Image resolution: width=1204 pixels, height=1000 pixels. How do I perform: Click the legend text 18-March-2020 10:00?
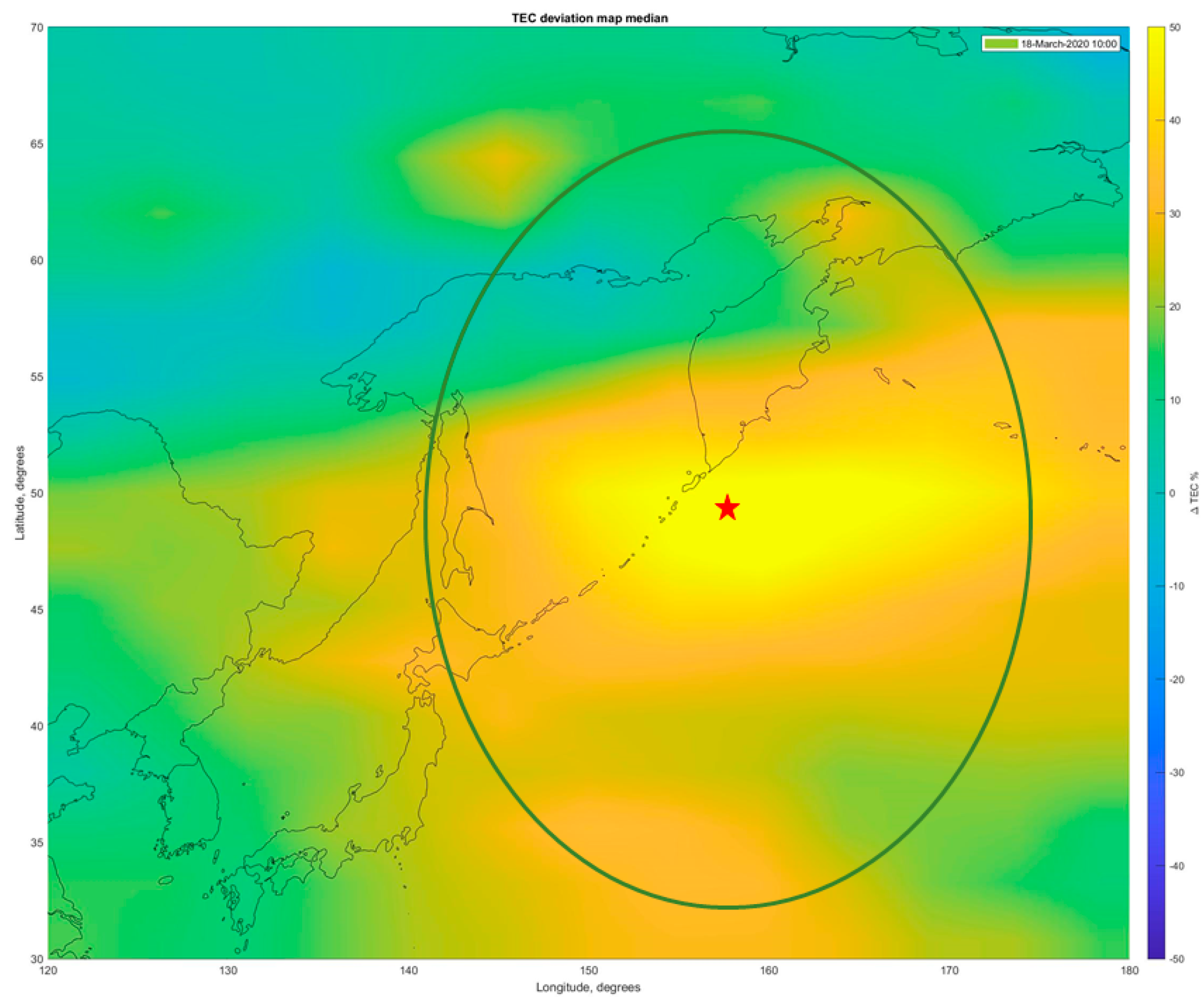[1068, 44]
